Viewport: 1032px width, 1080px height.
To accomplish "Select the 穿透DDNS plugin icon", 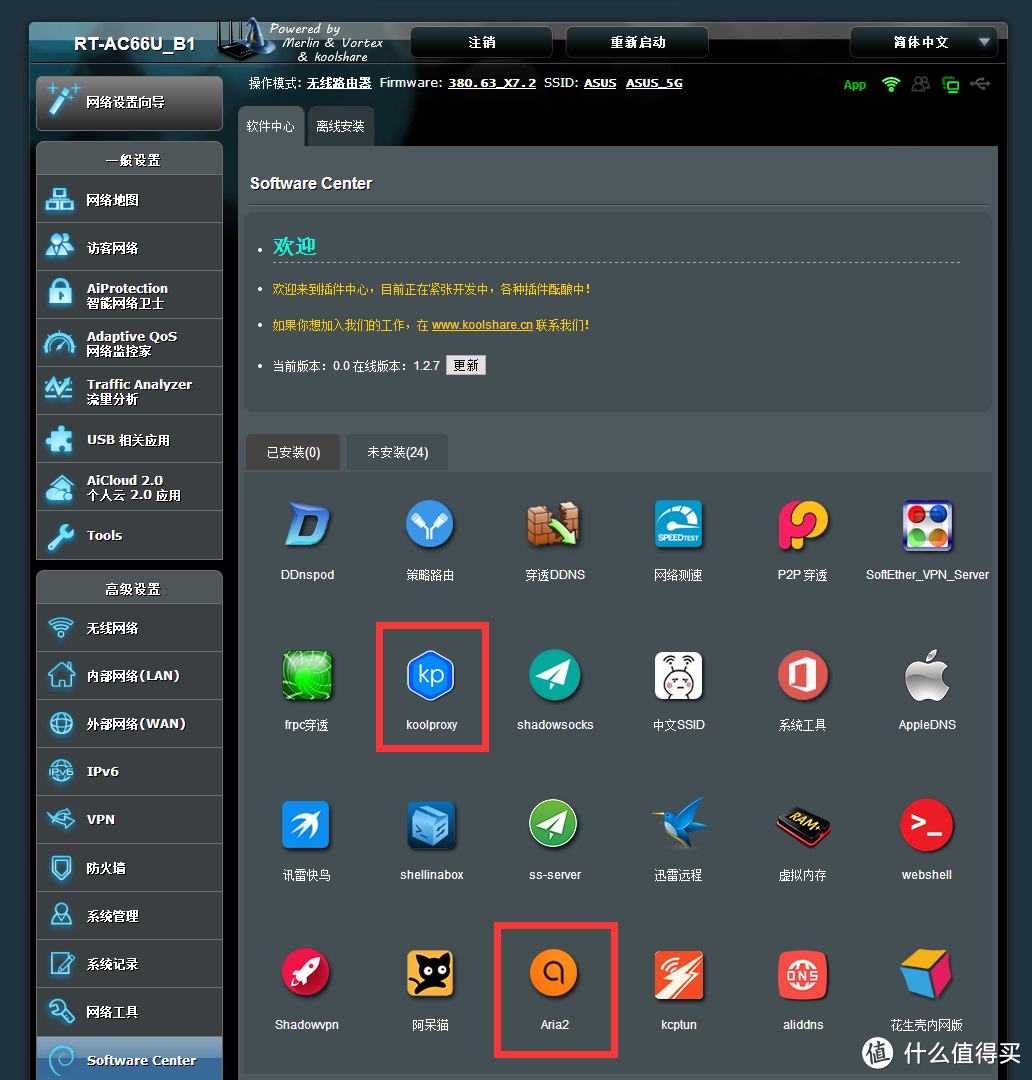I will (554, 525).
